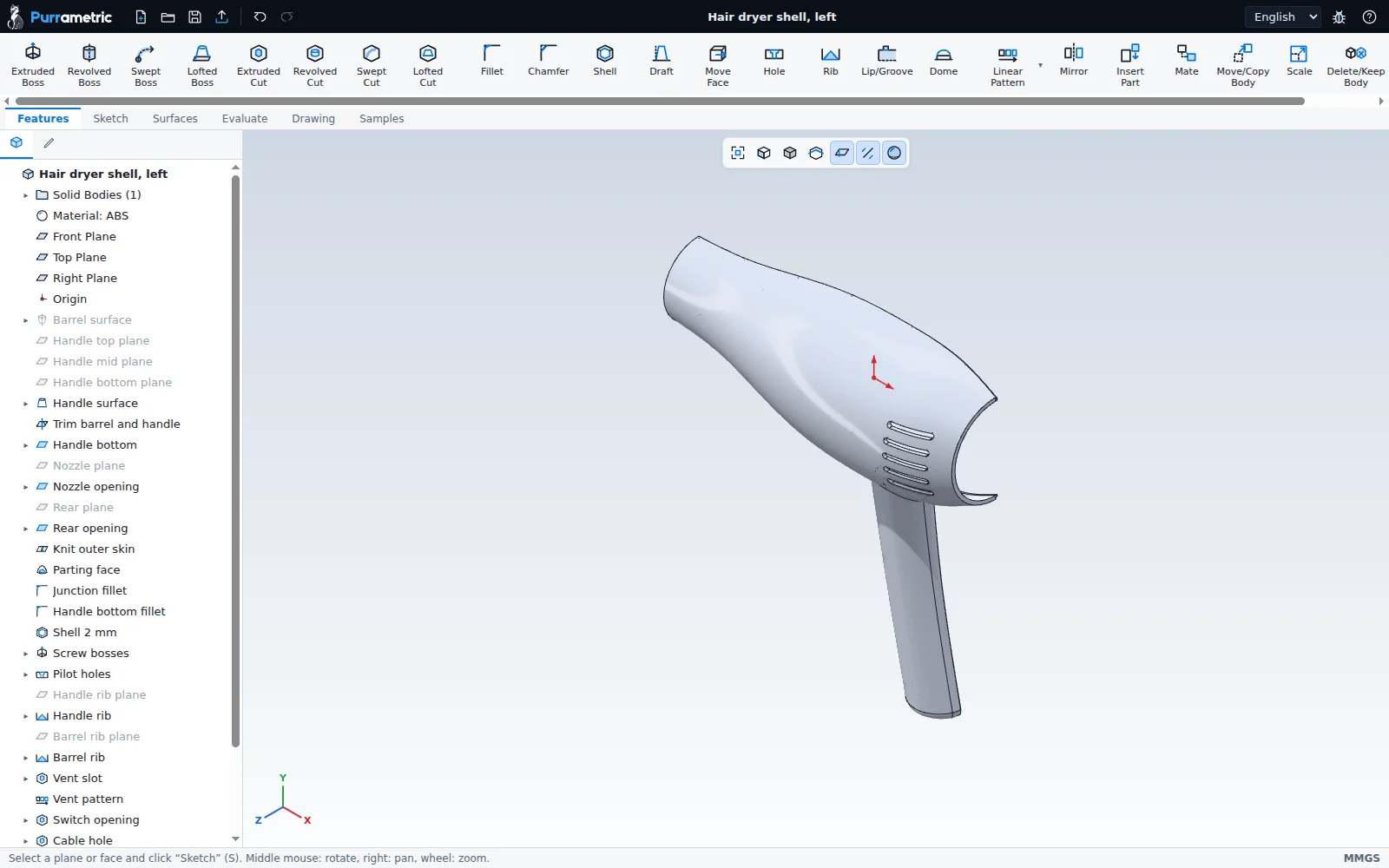
Task: Open the help question-mark button
Action: pyautogui.click(x=1369, y=16)
